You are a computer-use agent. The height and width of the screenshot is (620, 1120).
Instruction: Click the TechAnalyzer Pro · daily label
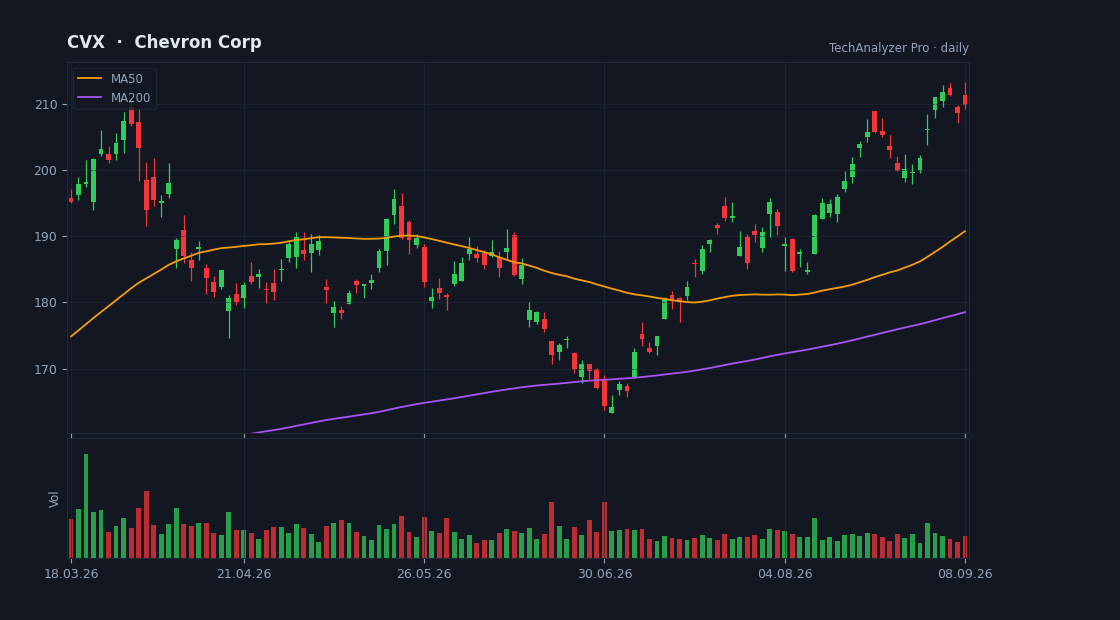coord(899,48)
